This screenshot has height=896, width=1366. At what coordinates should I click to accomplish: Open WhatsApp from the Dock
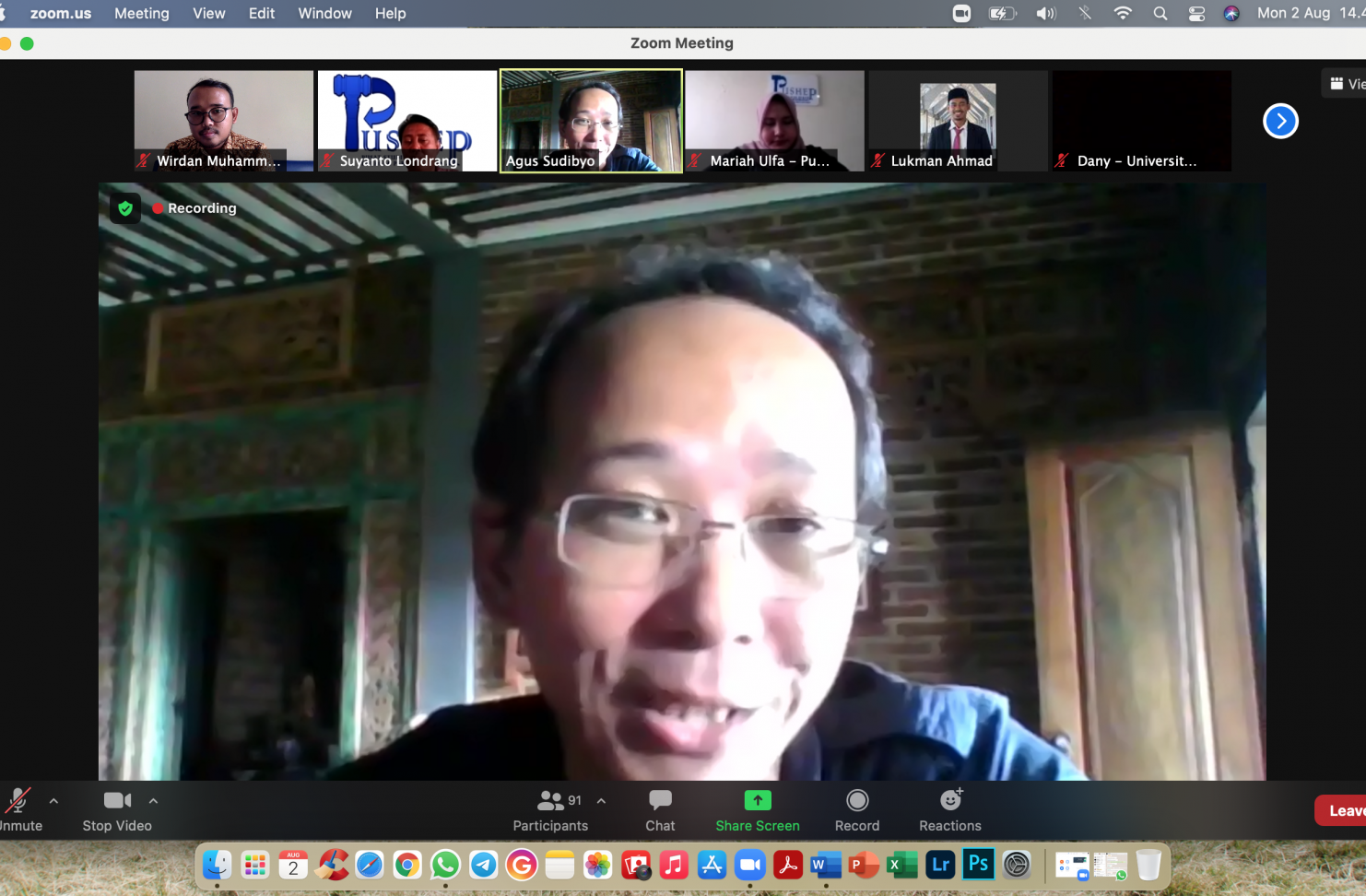(x=445, y=865)
